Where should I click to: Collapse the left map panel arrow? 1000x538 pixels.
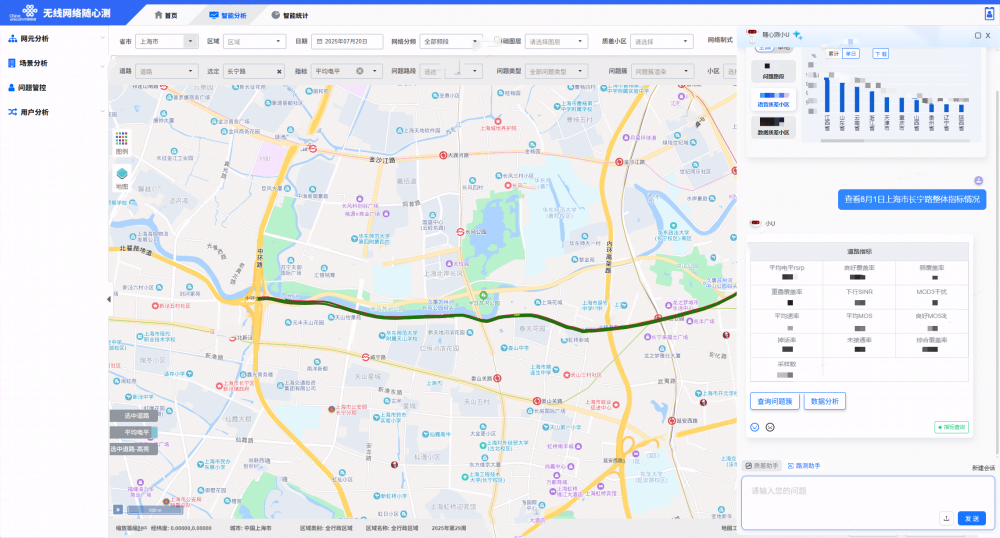tap(108, 299)
